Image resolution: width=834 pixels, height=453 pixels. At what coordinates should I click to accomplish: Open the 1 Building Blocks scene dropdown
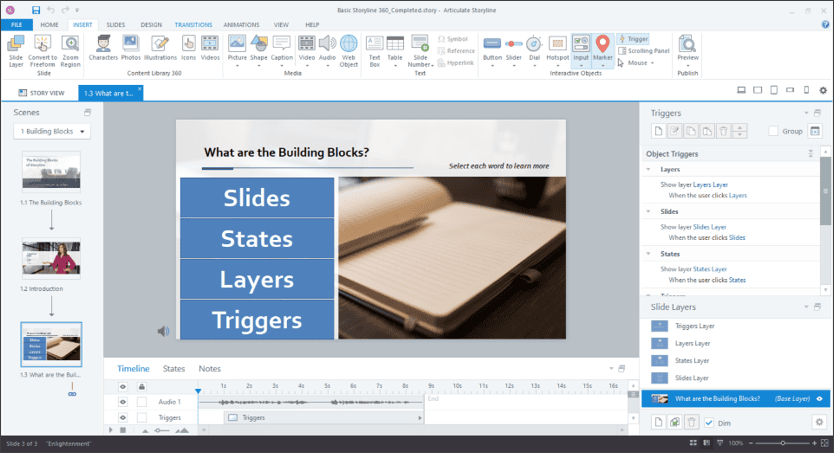(50, 131)
